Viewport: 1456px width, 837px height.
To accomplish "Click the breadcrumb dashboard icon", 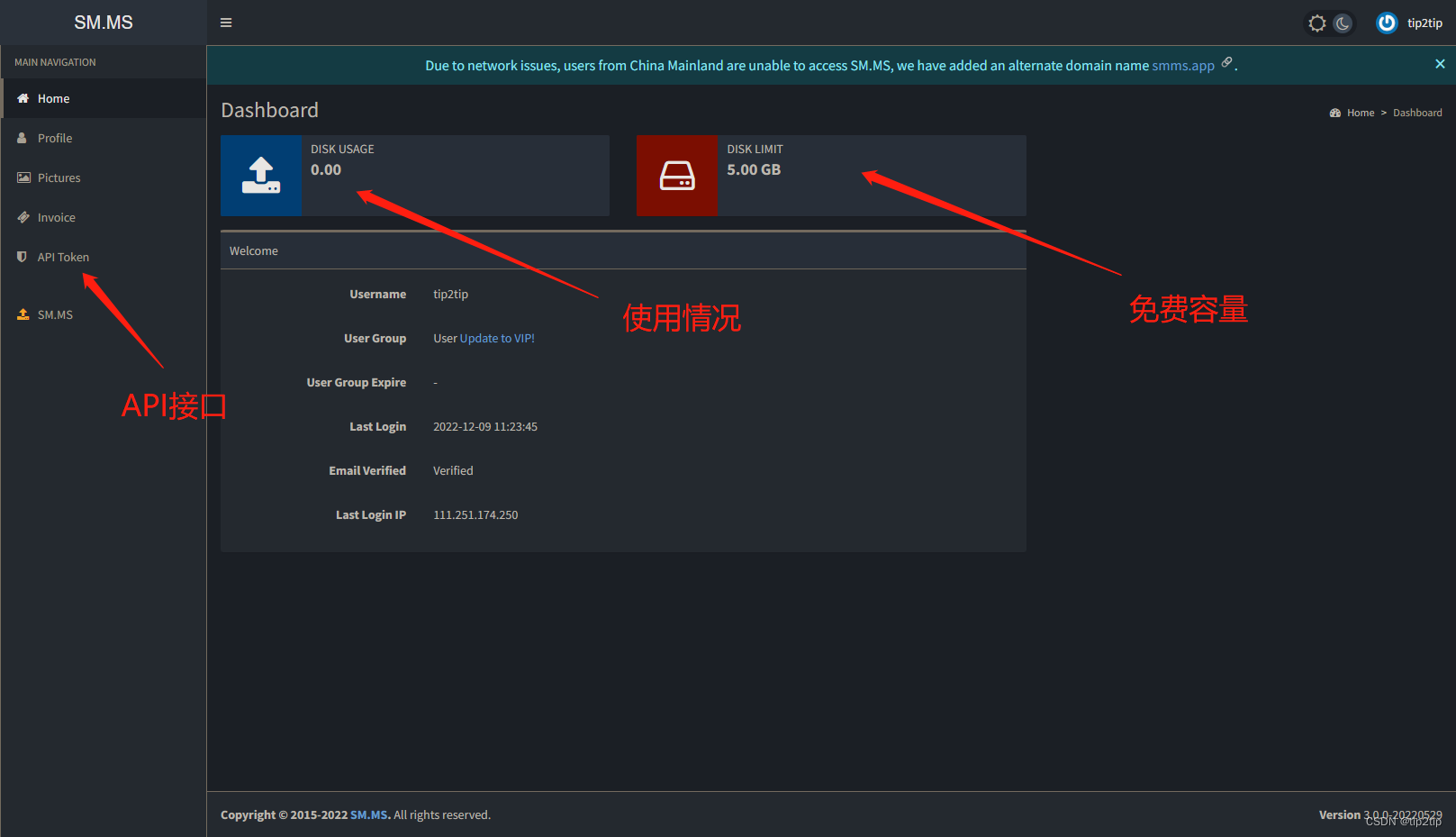I will [1335, 113].
